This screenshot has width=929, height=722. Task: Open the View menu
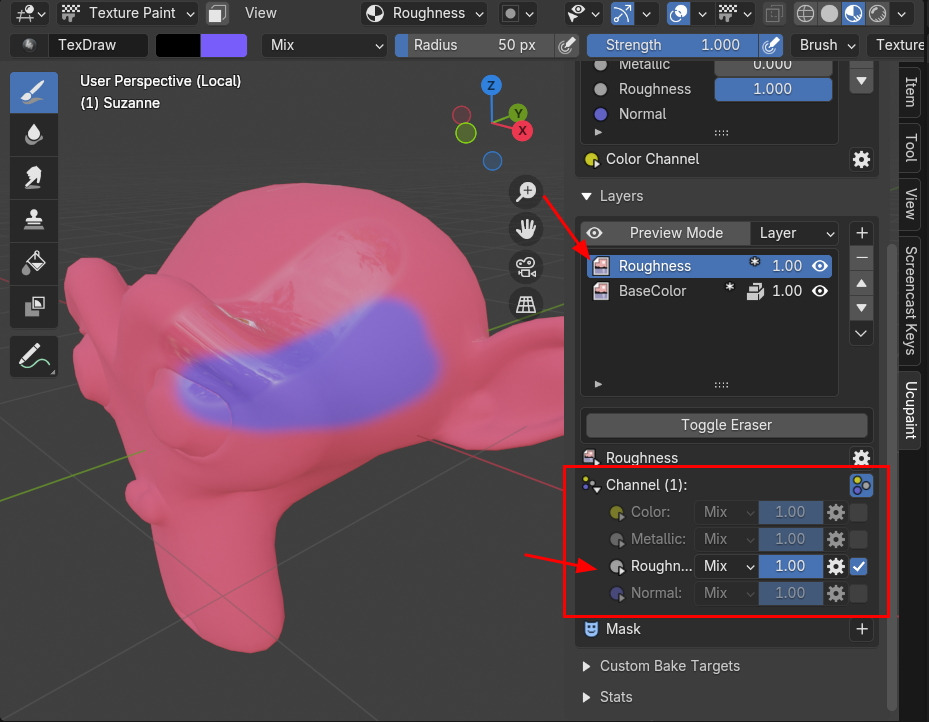(261, 13)
